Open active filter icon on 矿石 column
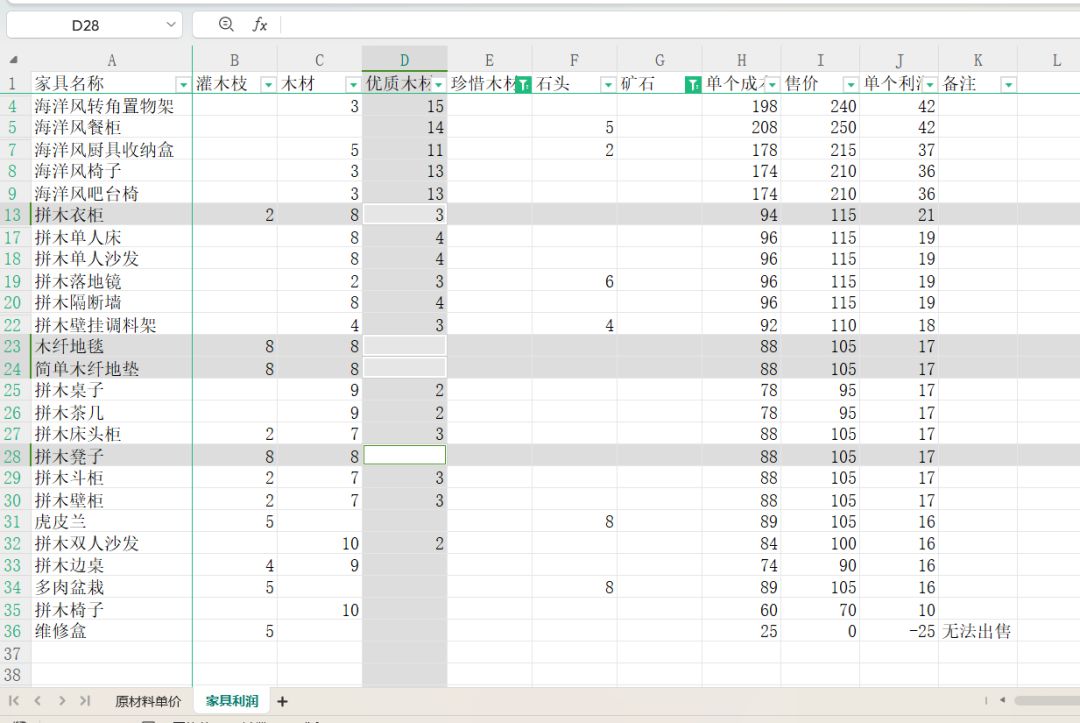The image size is (1080, 723). click(693, 85)
